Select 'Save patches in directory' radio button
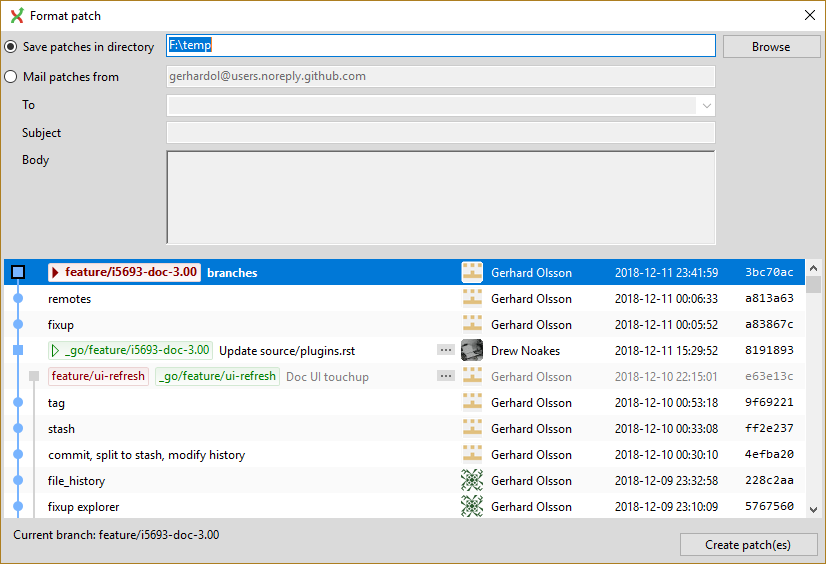The width and height of the screenshot is (826, 564). 11,47
